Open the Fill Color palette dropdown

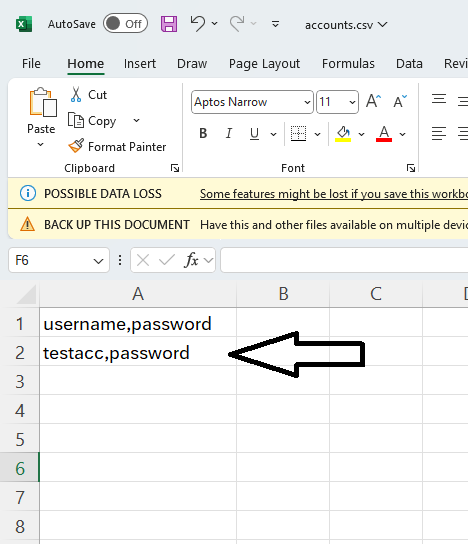click(x=361, y=134)
